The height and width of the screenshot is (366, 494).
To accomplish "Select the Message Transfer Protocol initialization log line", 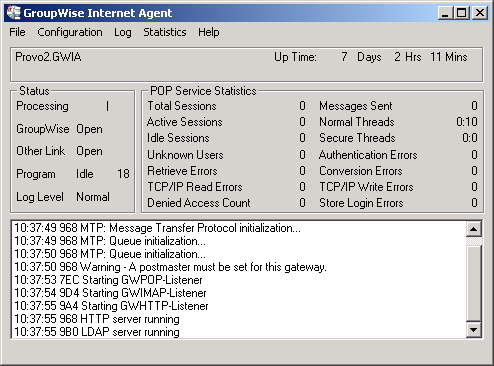I will pos(157,228).
